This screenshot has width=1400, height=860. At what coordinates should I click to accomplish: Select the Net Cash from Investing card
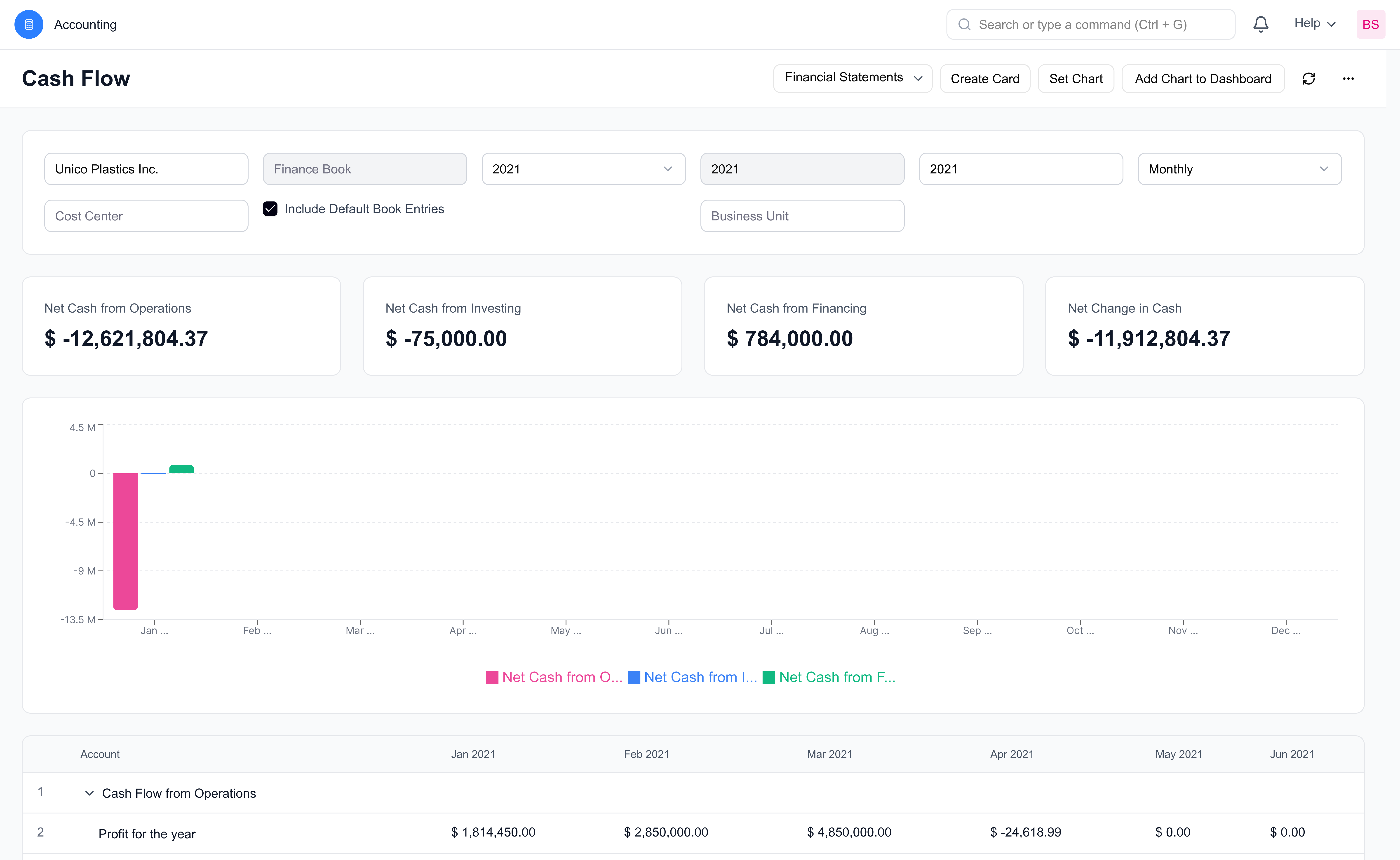pos(522,326)
